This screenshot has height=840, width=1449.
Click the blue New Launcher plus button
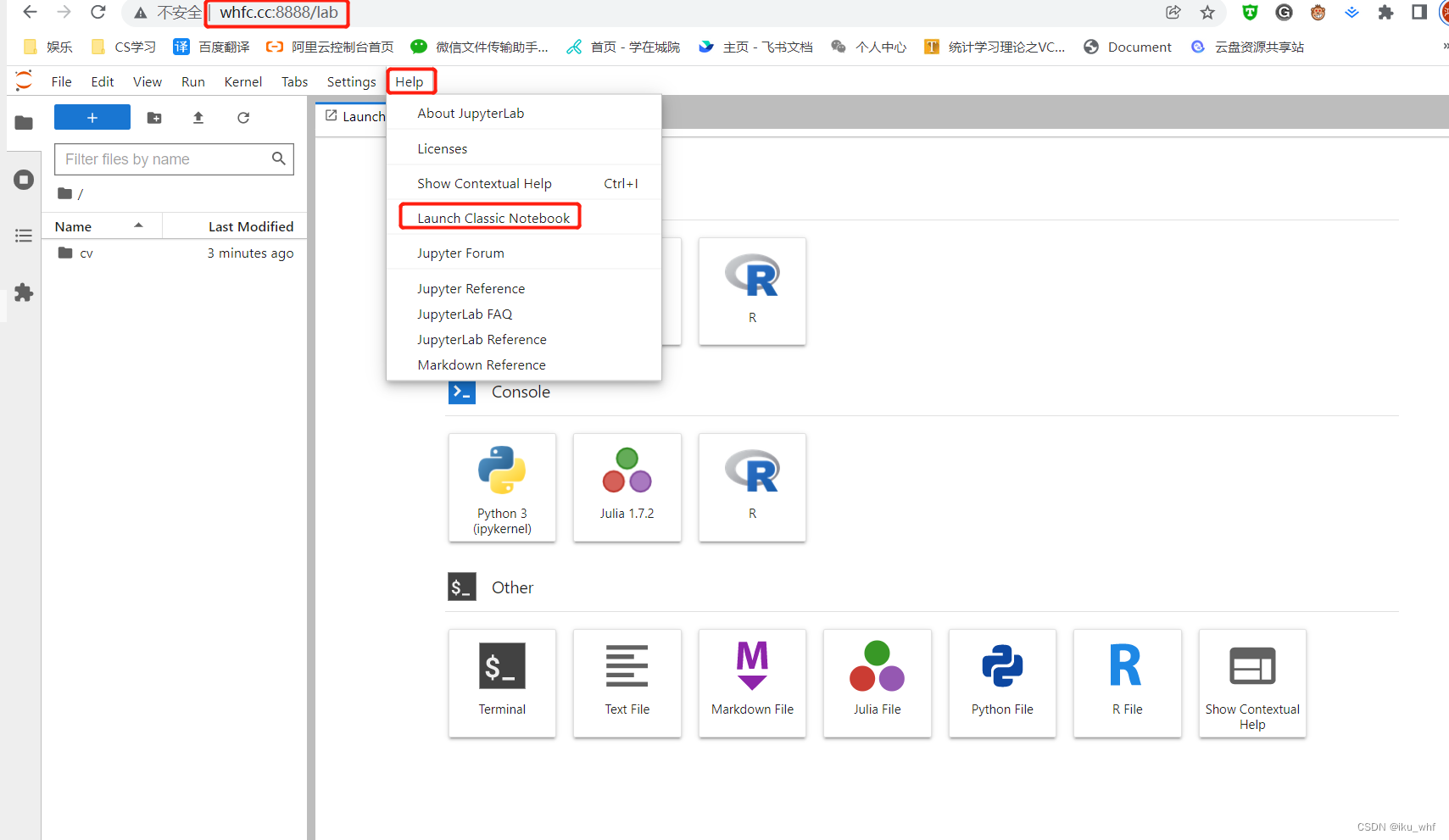point(92,117)
